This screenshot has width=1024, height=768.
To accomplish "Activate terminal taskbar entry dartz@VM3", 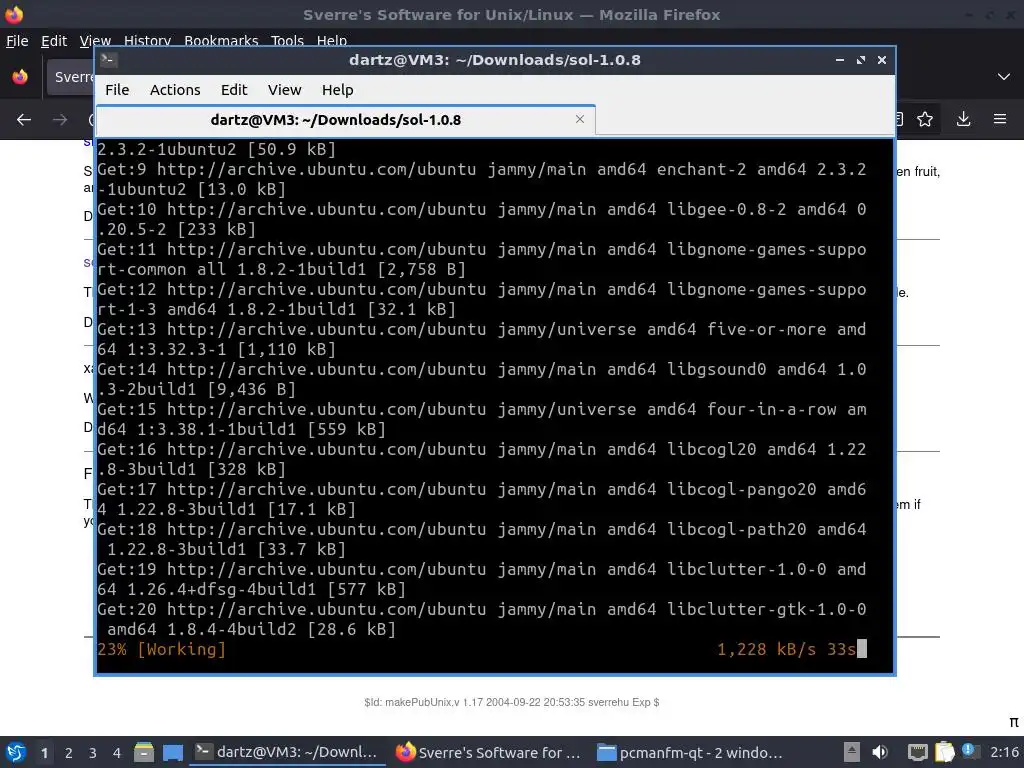I will [287, 752].
